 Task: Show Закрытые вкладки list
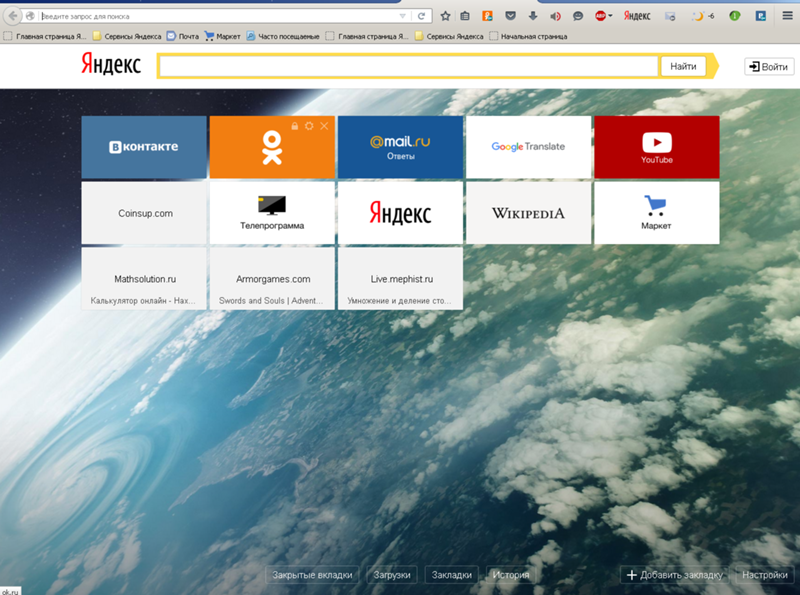click(x=312, y=575)
